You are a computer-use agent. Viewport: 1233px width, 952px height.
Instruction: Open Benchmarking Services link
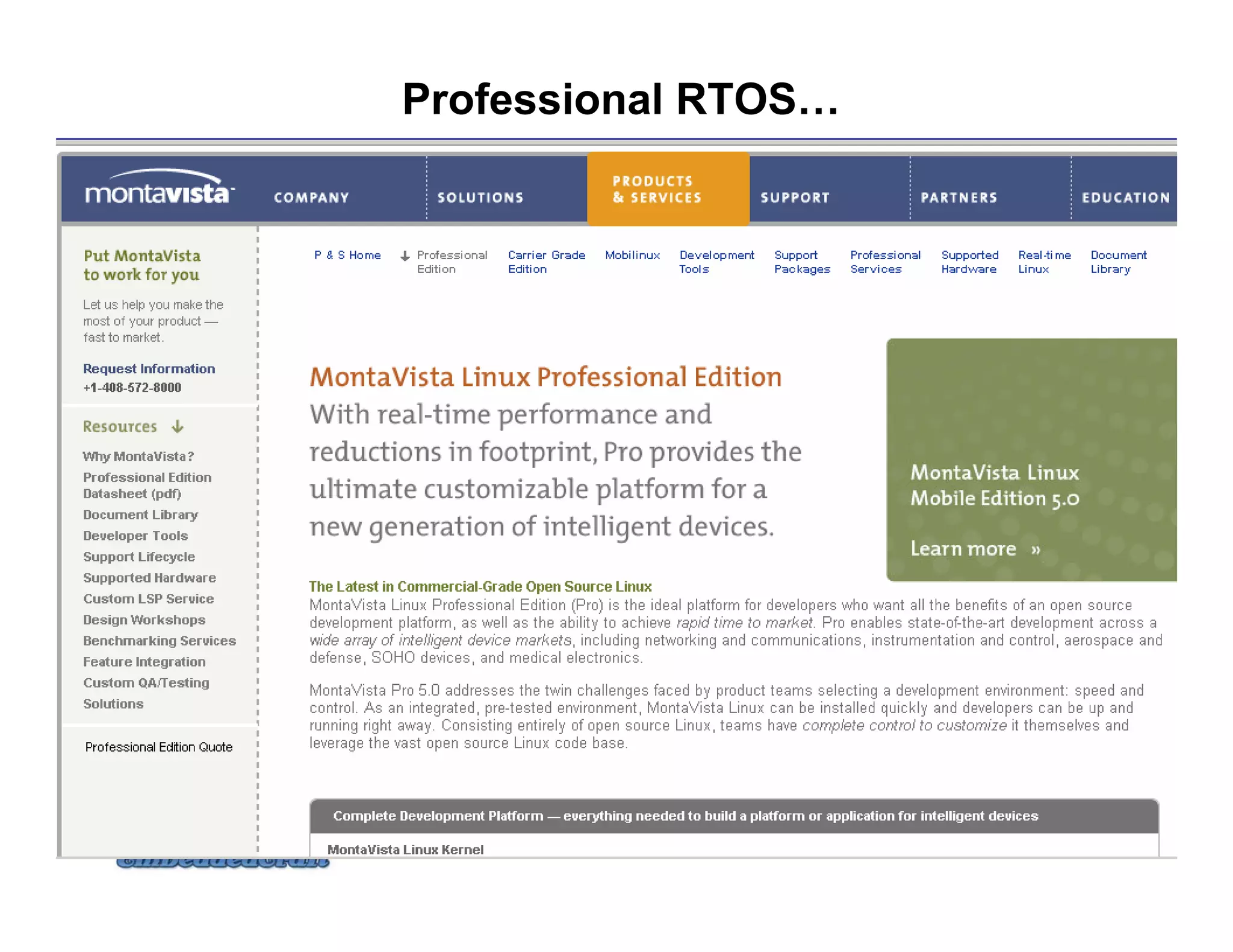(x=160, y=641)
